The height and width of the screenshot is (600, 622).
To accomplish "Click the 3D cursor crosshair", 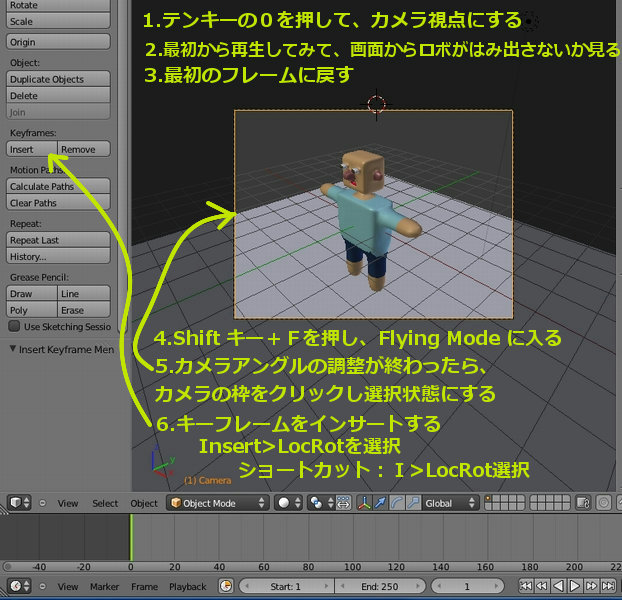I will (x=376, y=105).
